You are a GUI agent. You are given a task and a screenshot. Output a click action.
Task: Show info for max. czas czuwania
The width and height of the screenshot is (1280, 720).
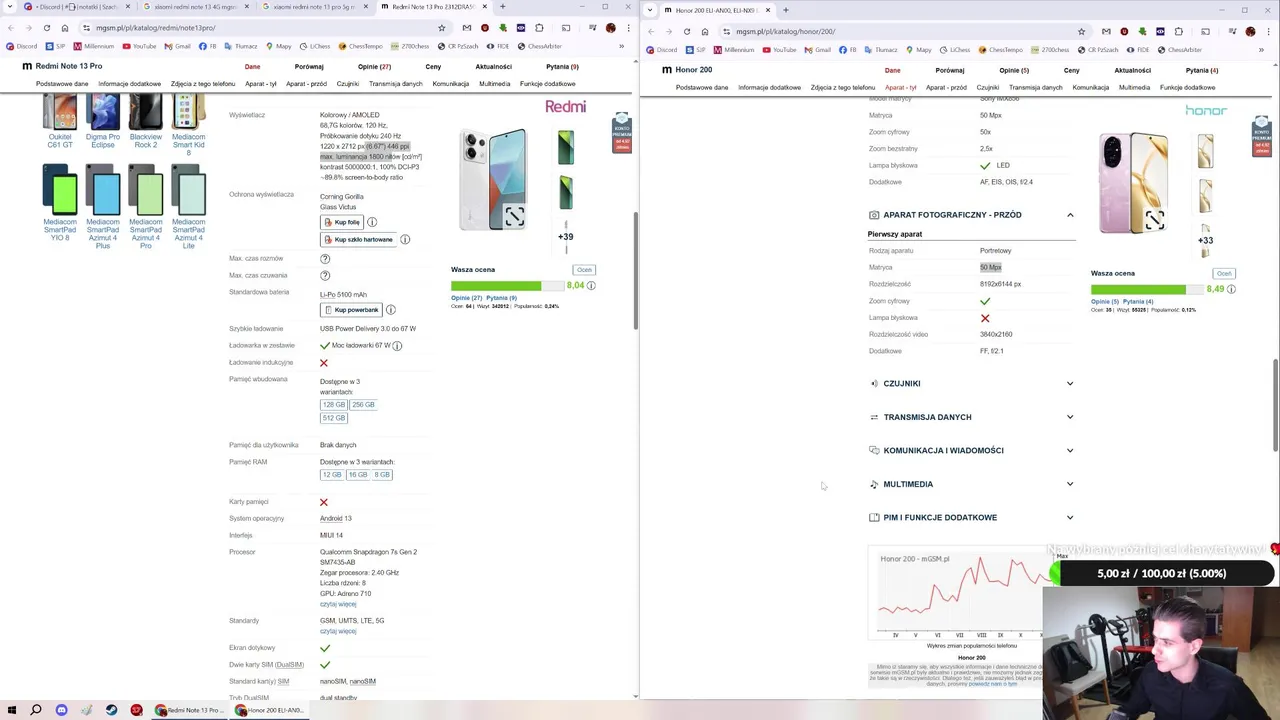tap(324, 275)
